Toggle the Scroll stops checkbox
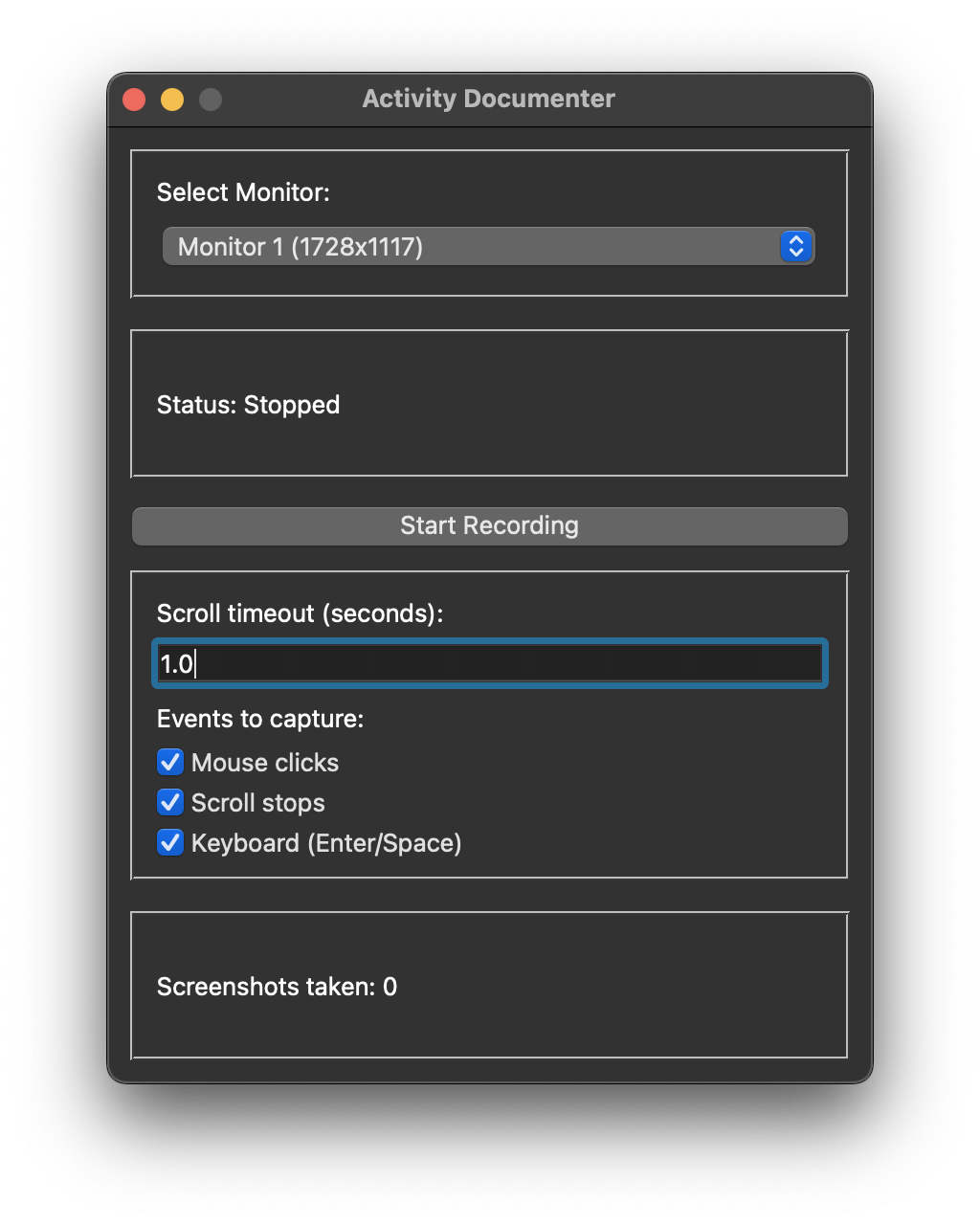Viewport: 980px width, 1225px height. pos(170,803)
